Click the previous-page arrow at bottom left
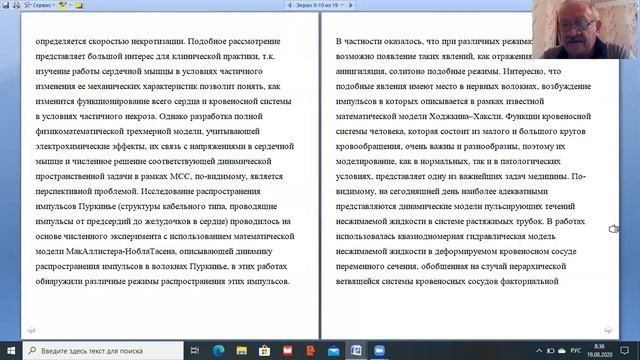 (31, 330)
